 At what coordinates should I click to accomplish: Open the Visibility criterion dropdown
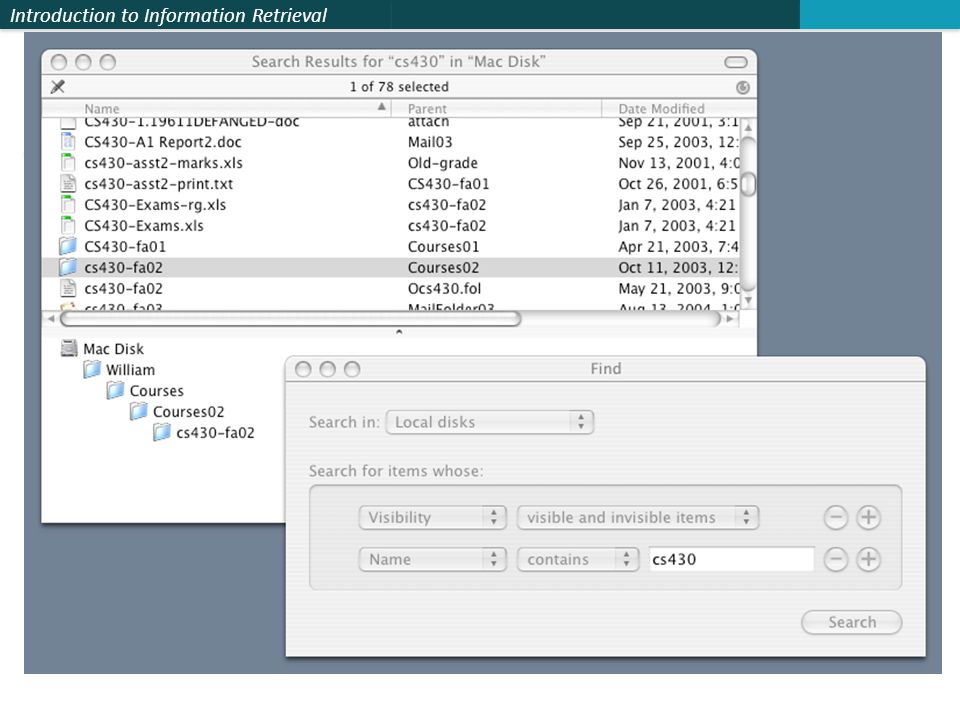click(x=432, y=517)
